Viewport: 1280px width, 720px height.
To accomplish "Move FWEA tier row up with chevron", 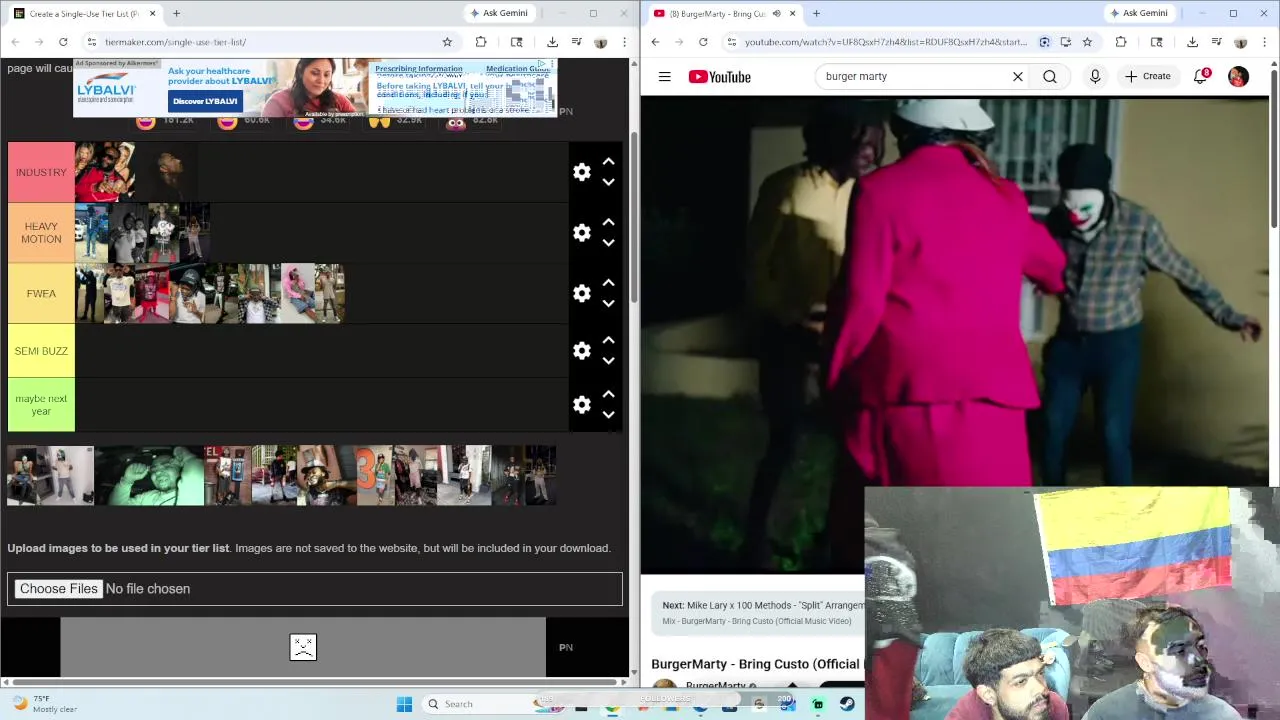I will [608, 282].
